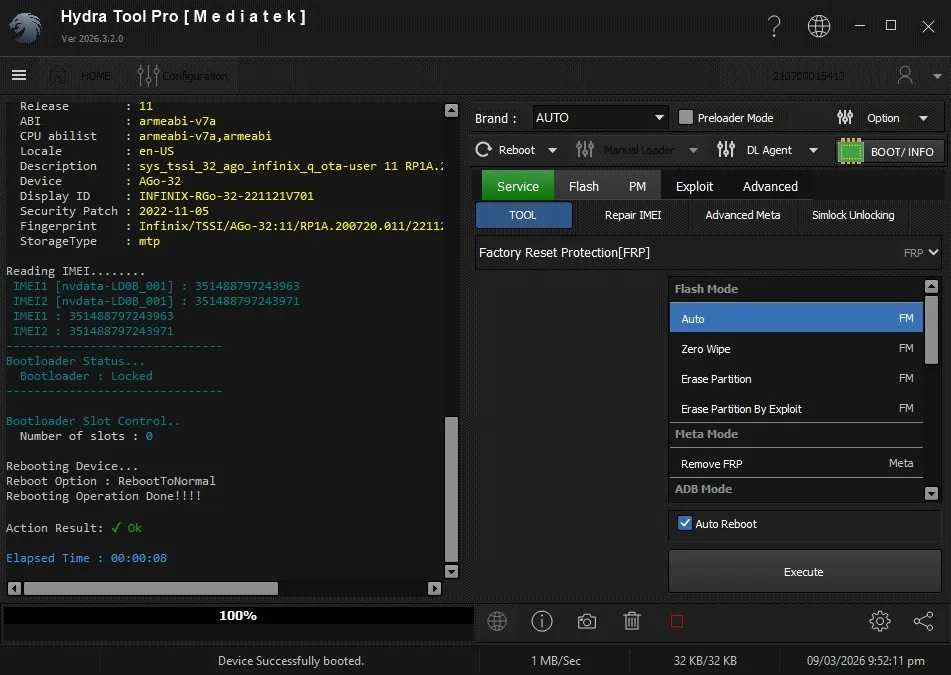Click the user account profile icon
The width and height of the screenshot is (951, 675).
click(x=906, y=75)
